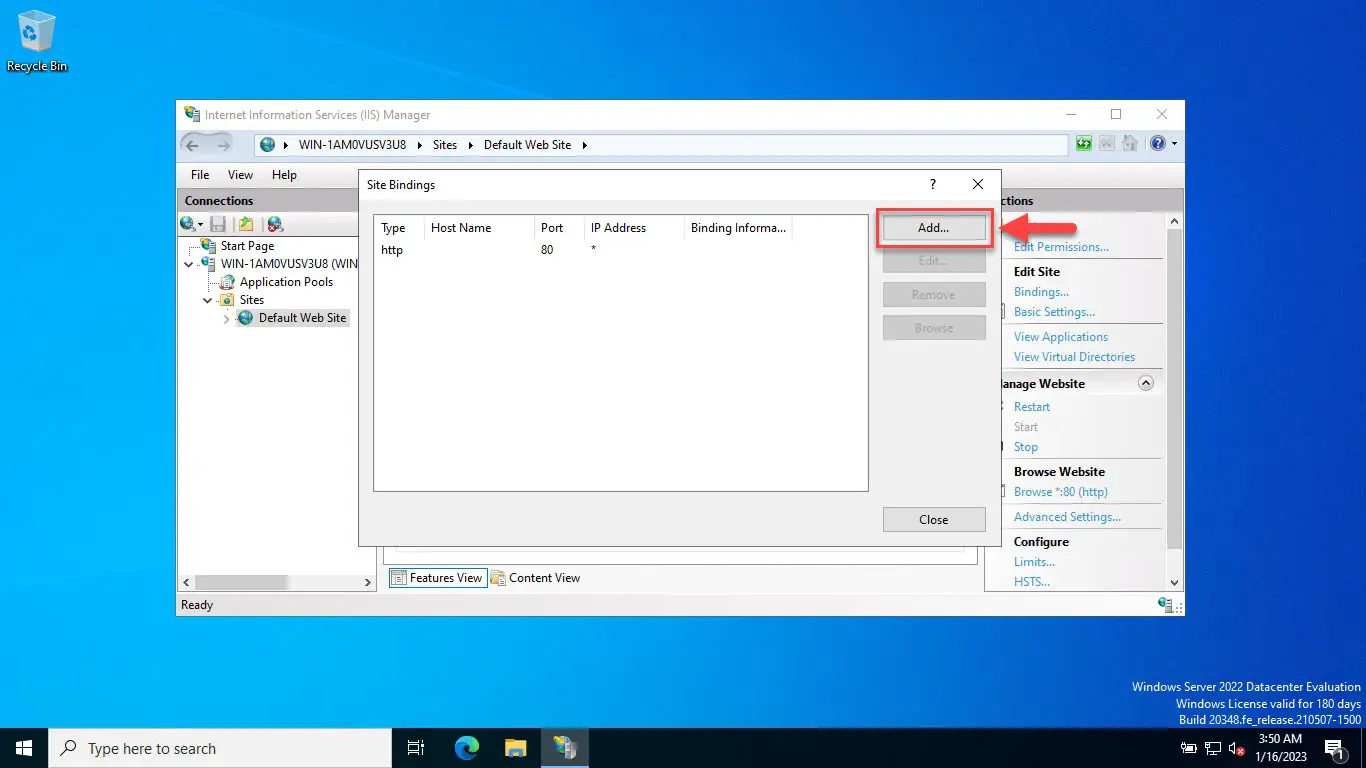1366x768 pixels.
Task: Open Microsoft Edge from the taskbar
Action: coord(466,748)
